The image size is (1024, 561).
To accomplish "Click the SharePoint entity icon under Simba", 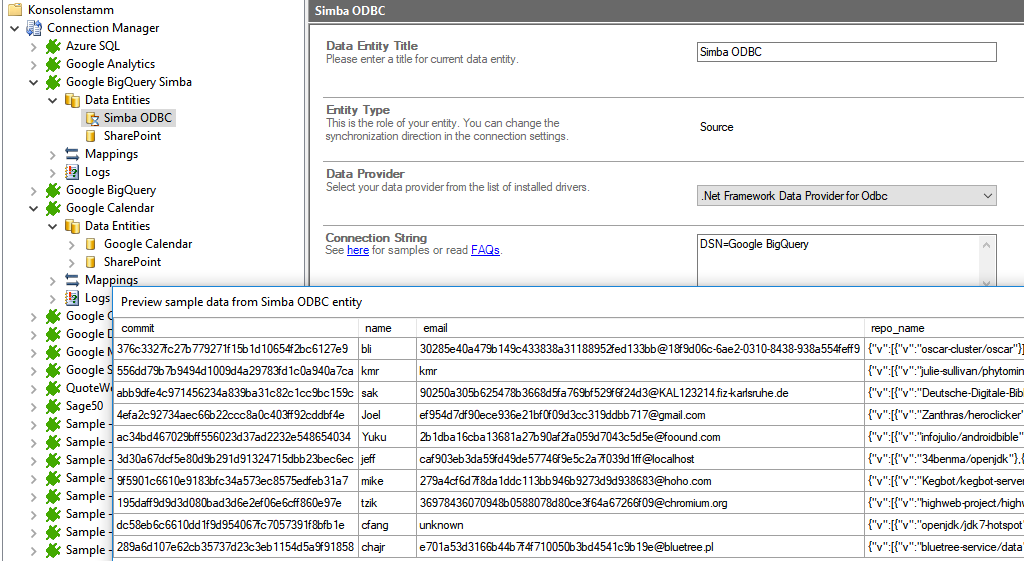I will [91, 136].
